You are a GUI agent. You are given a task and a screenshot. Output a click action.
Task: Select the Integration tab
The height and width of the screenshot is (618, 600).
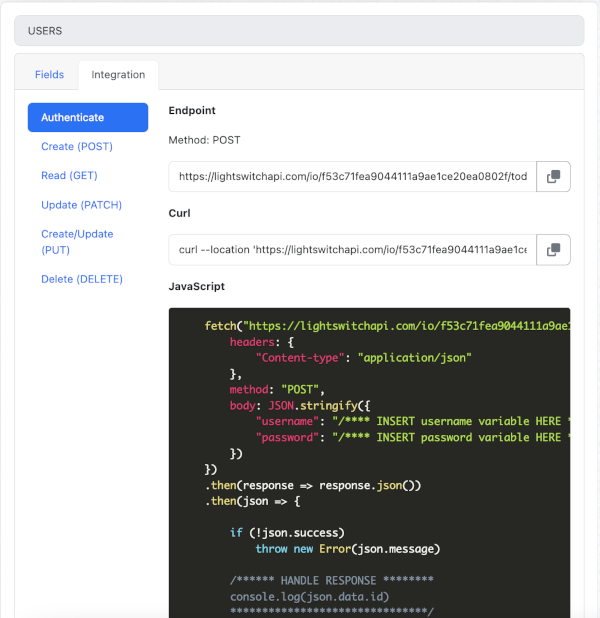click(118, 74)
